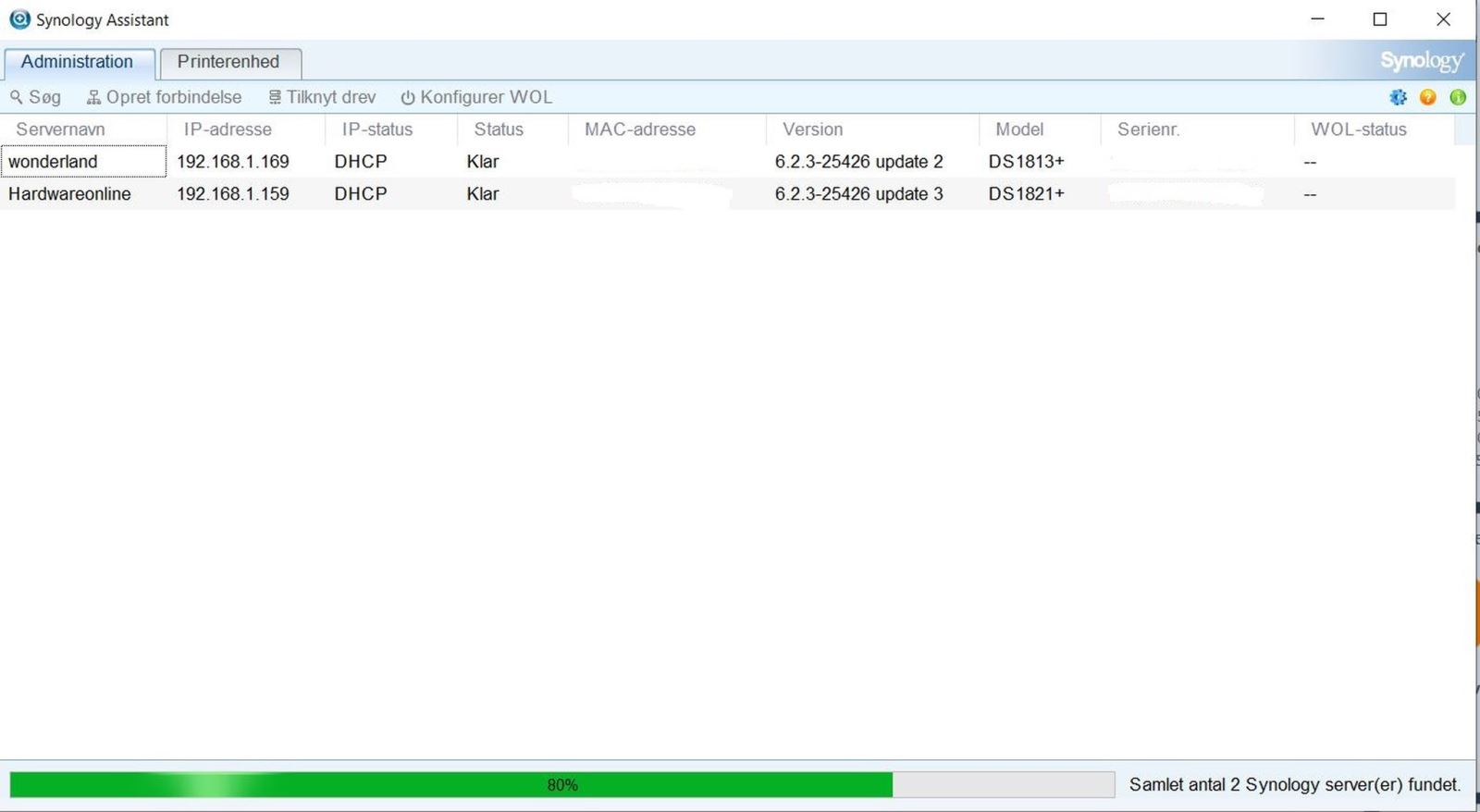Sort by the Servernavn column header
1480x812 pixels.
pyautogui.click(x=83, y=129)
